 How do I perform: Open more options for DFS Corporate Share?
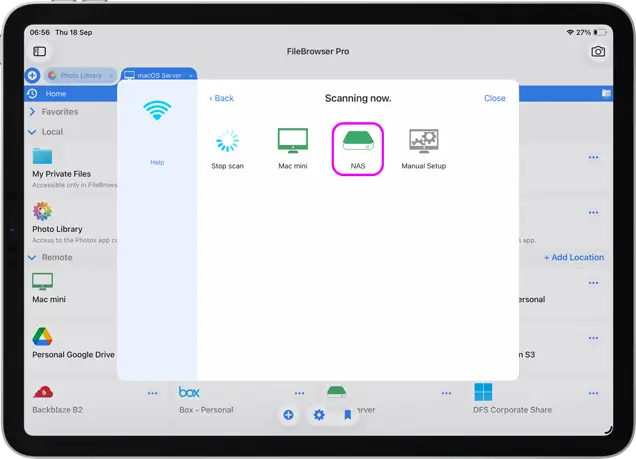click(593, 393)
